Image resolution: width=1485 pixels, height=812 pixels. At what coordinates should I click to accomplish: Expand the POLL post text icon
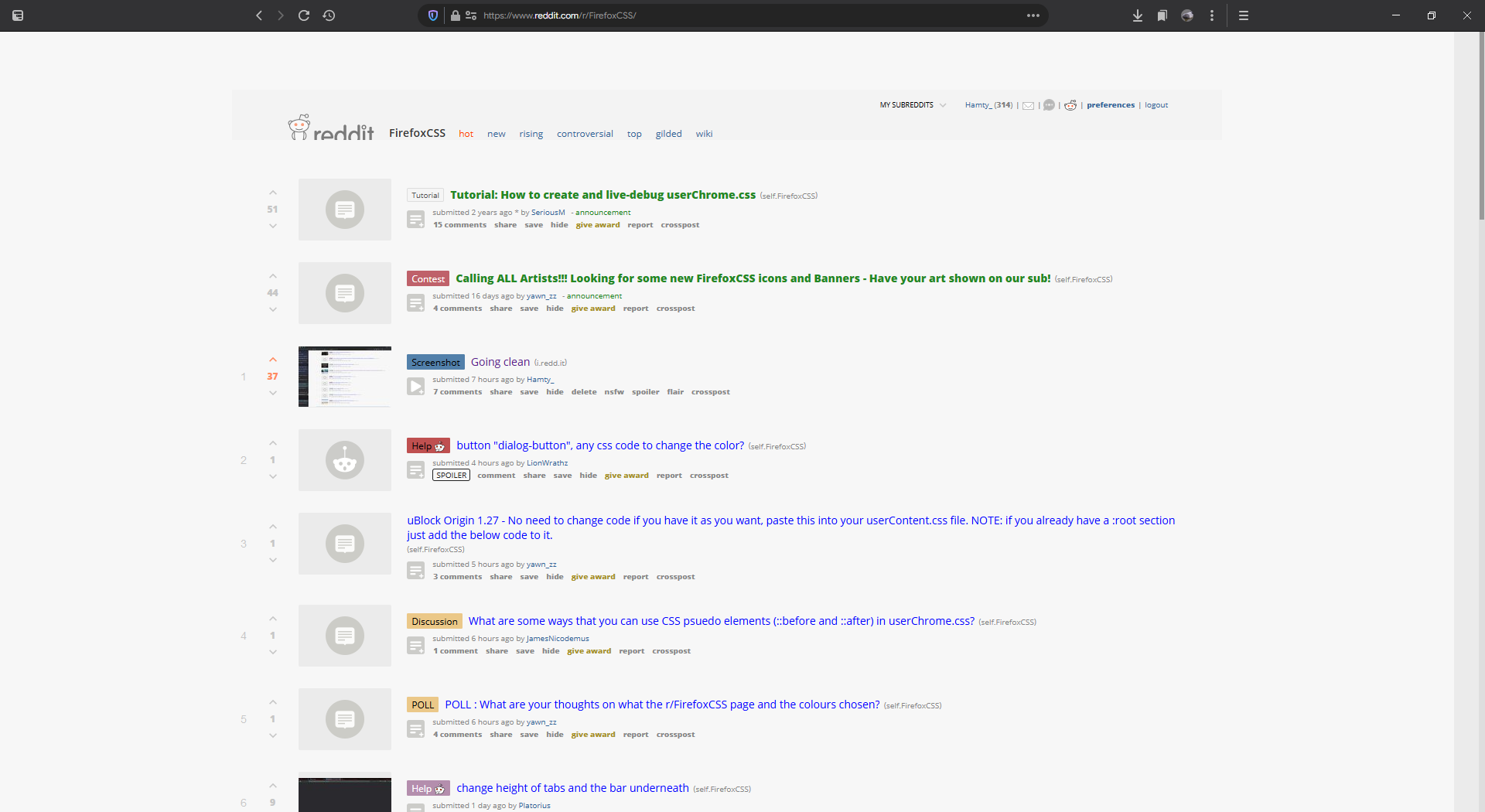(x=416, y=729)
